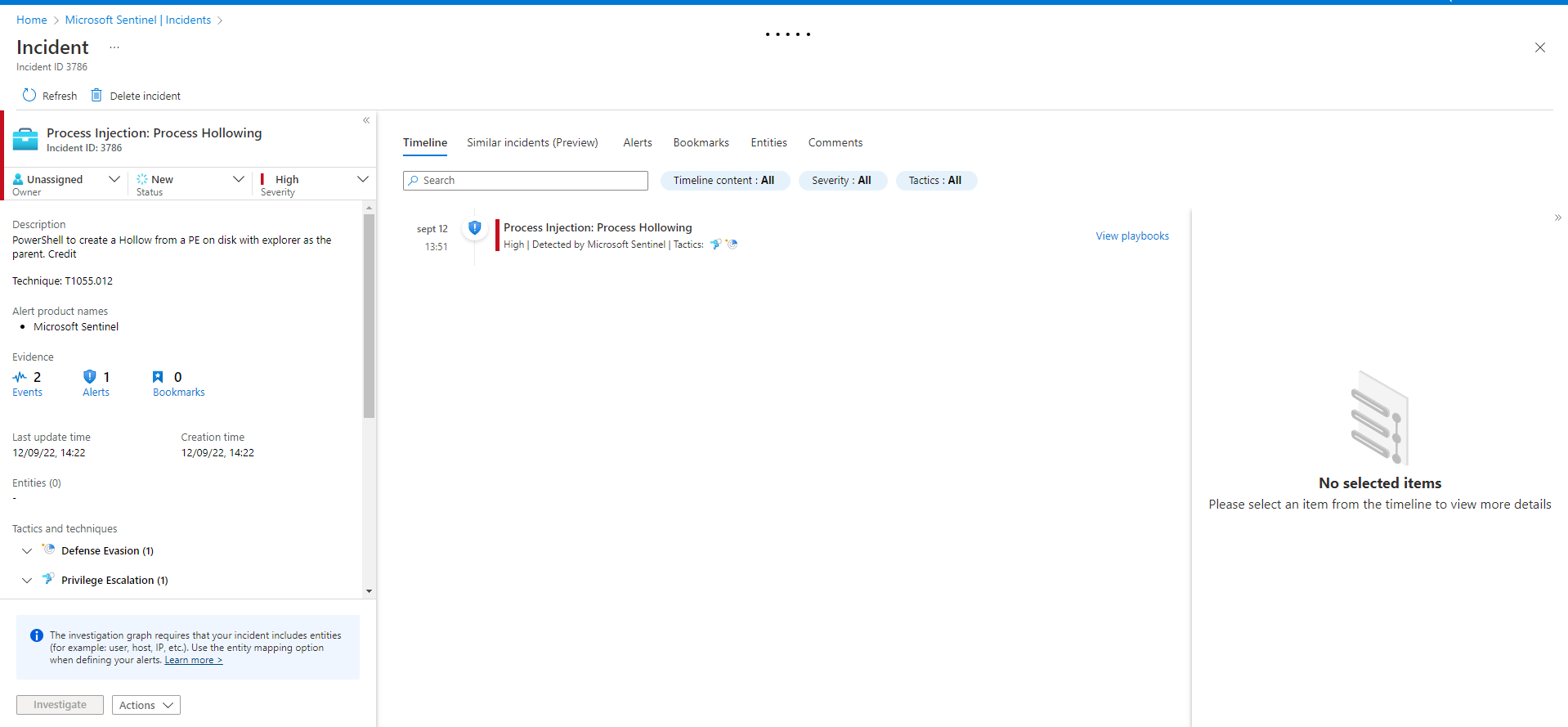The image size is (1568, 727).
Task: Click the Bookmarks evidence icon
Action: [158, 377]
